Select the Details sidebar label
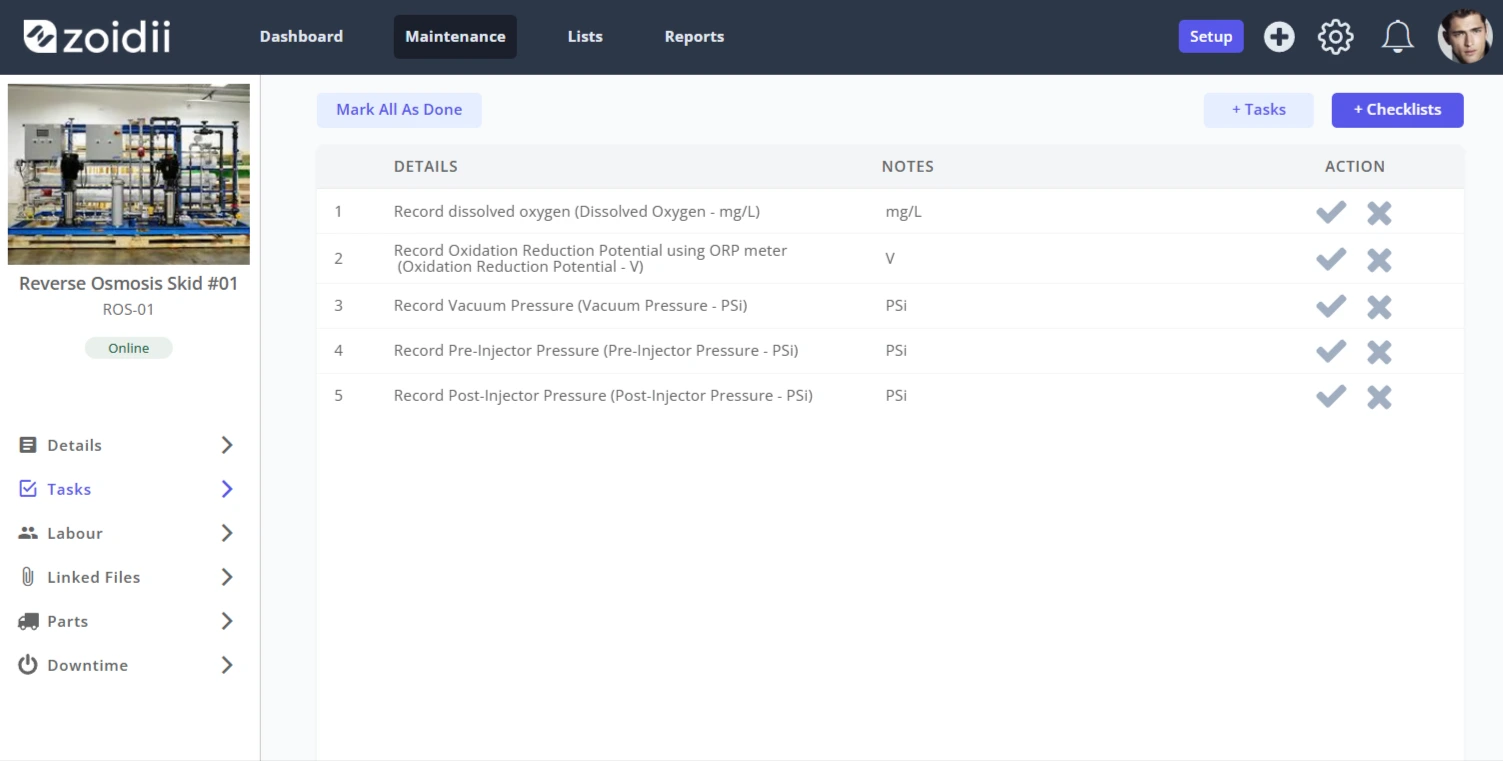 coord(75,445)
